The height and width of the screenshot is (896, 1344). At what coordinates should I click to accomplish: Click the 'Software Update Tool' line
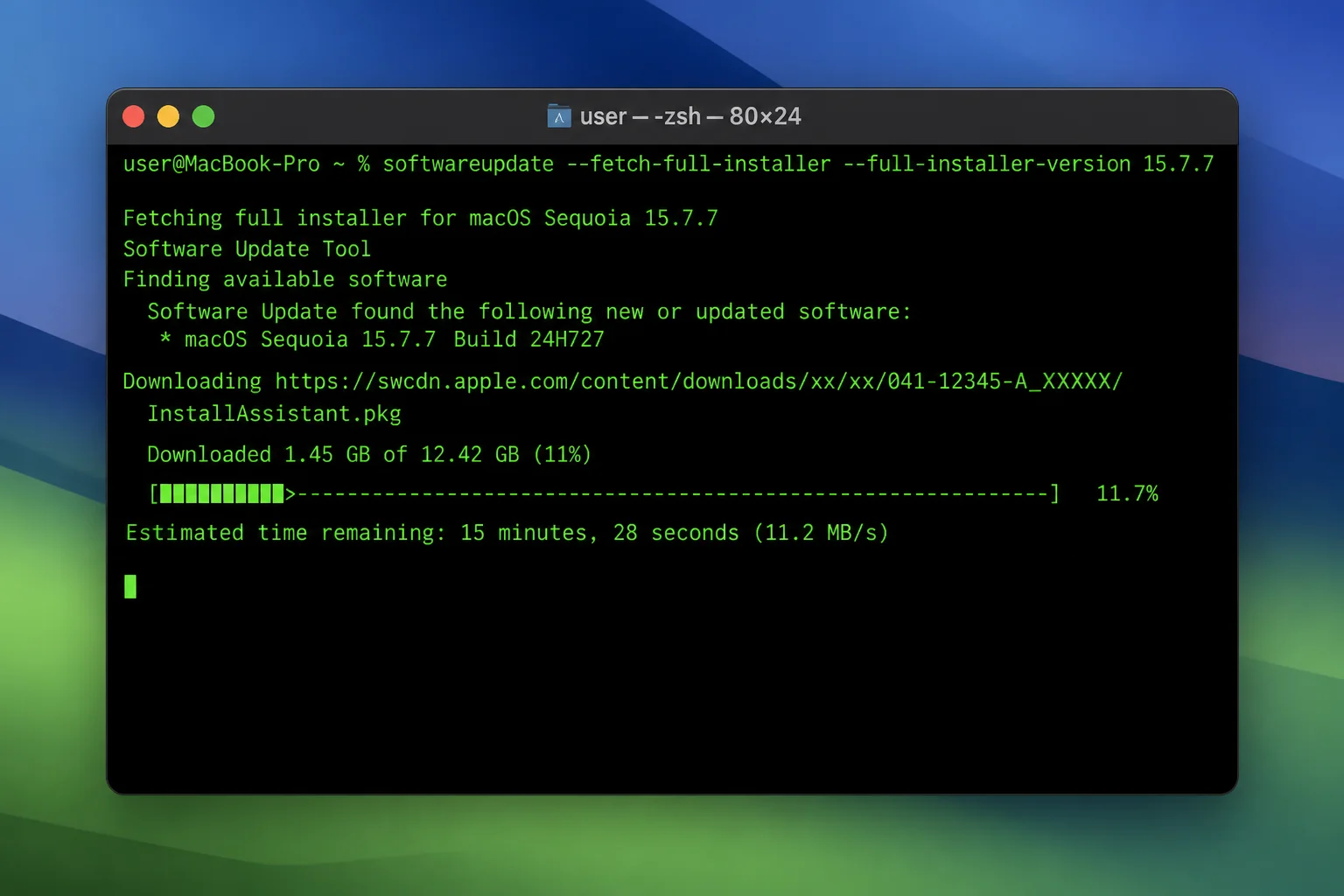coord(247,248)
